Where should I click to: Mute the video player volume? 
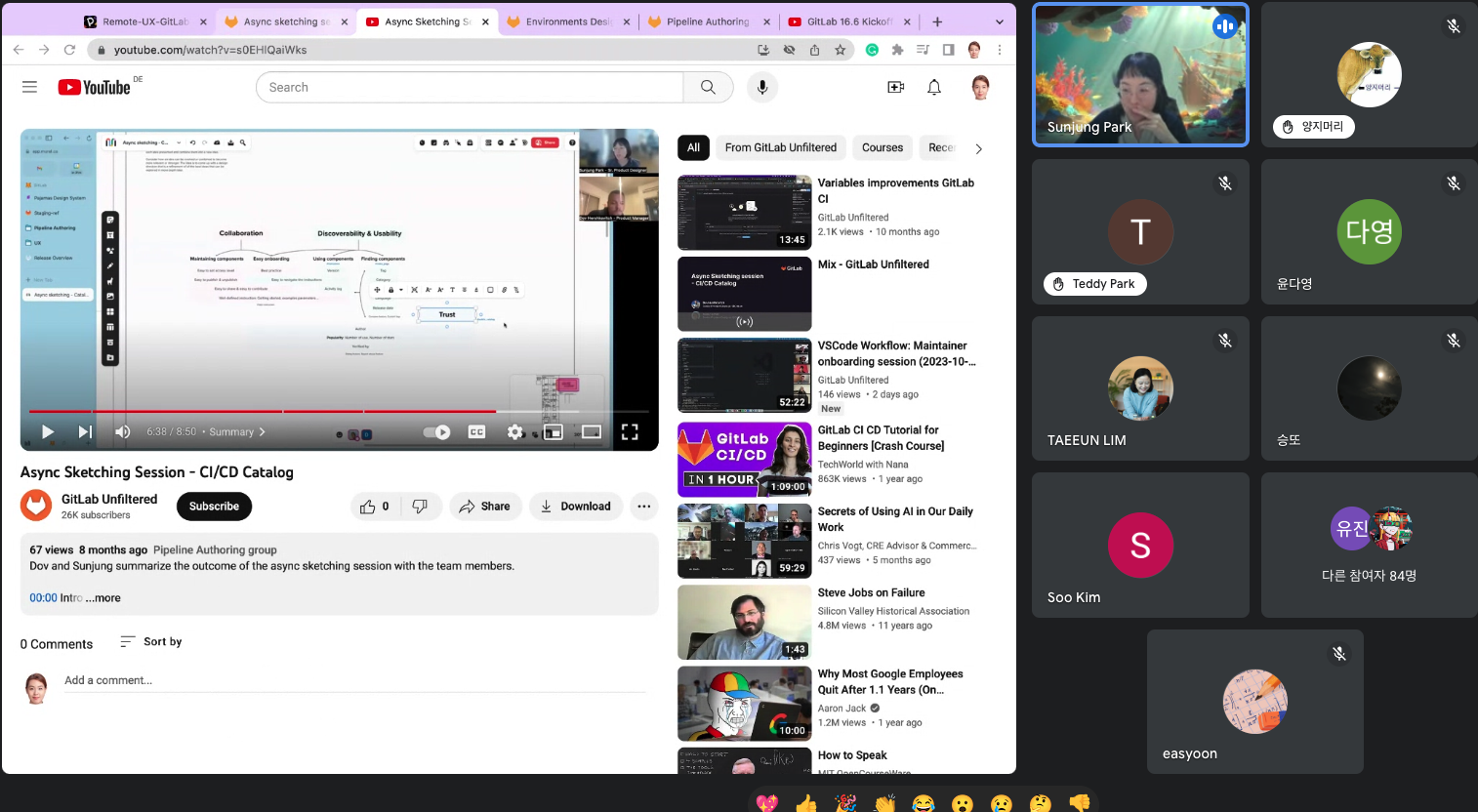(x=122, y=431)
